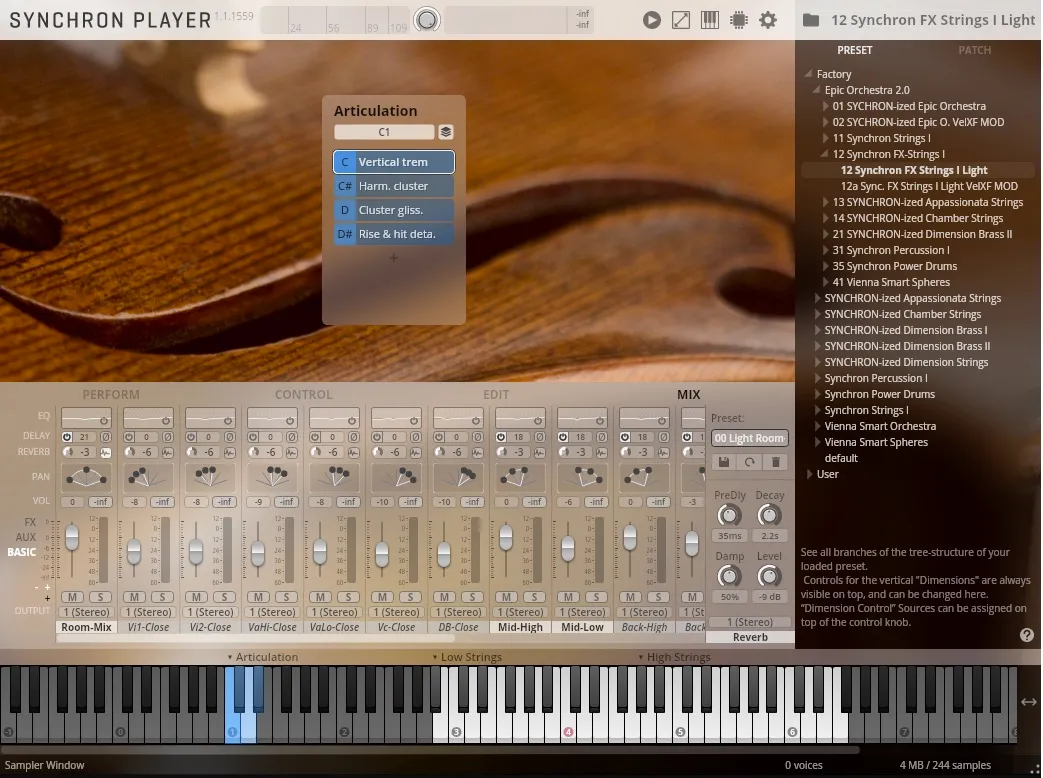Screen dimensions: 1043x778
Task: Collapse the Epic Orchestra 2.0 tree node
Action: pyautogui.click(x=818, y=90)
